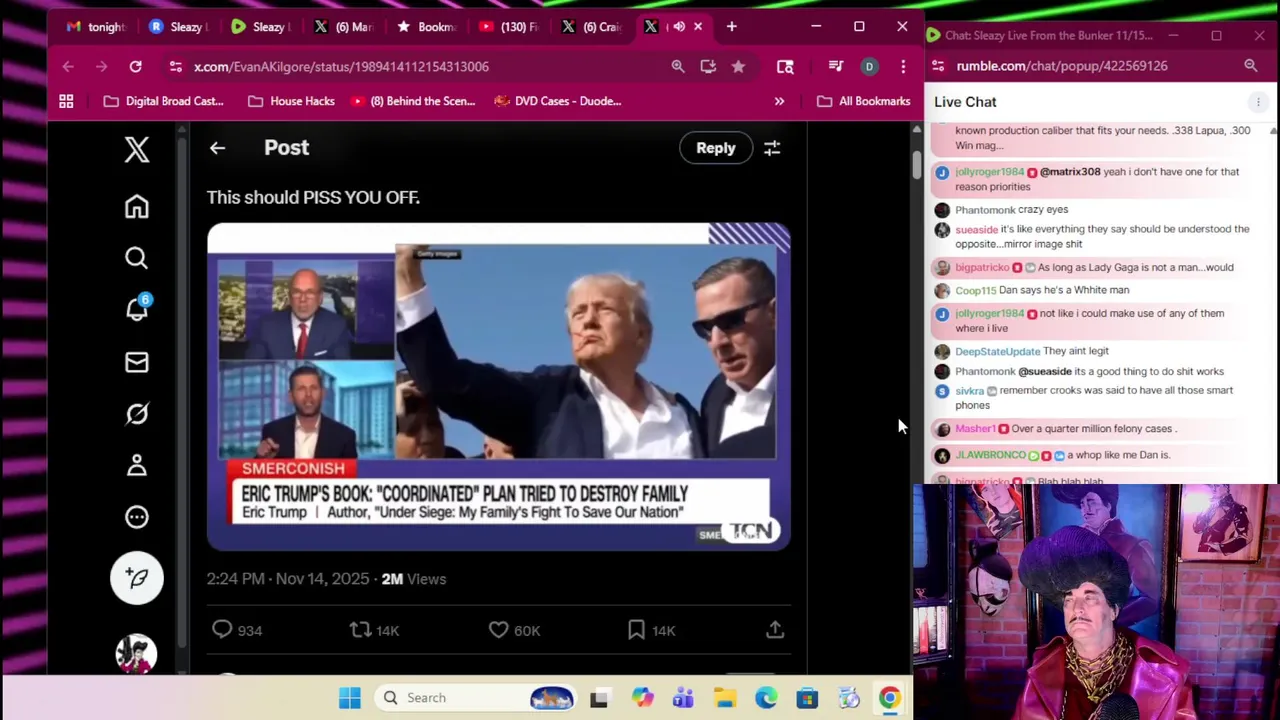The height and width of the screenshot is (720, 1280).
Task: Open Google Lens search icon in toolbar
Action: (x=785, y=66)
